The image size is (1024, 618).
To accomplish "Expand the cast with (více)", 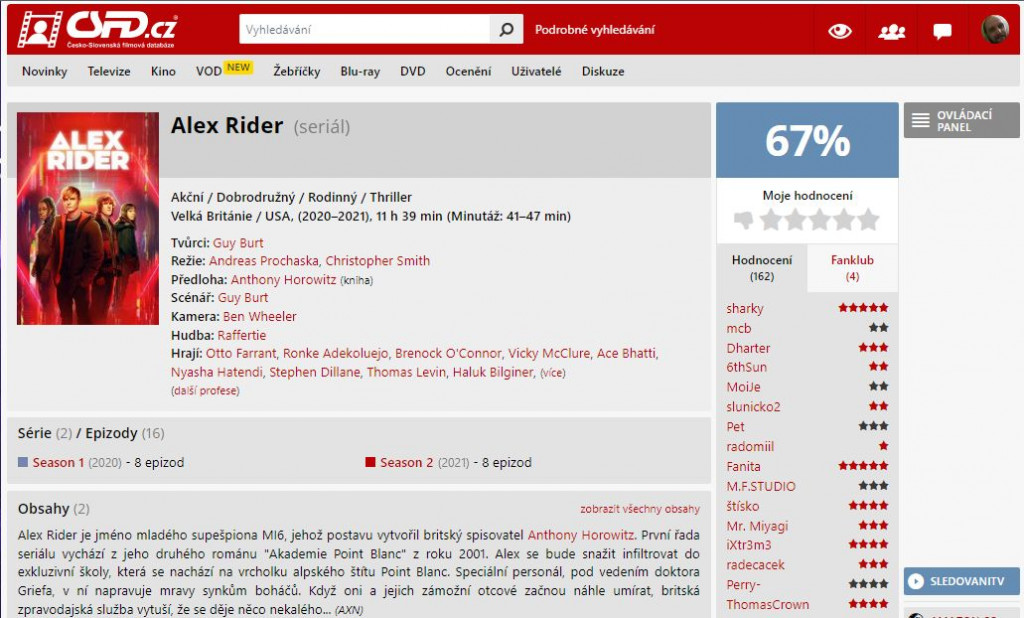I will [x=552, y=373].
